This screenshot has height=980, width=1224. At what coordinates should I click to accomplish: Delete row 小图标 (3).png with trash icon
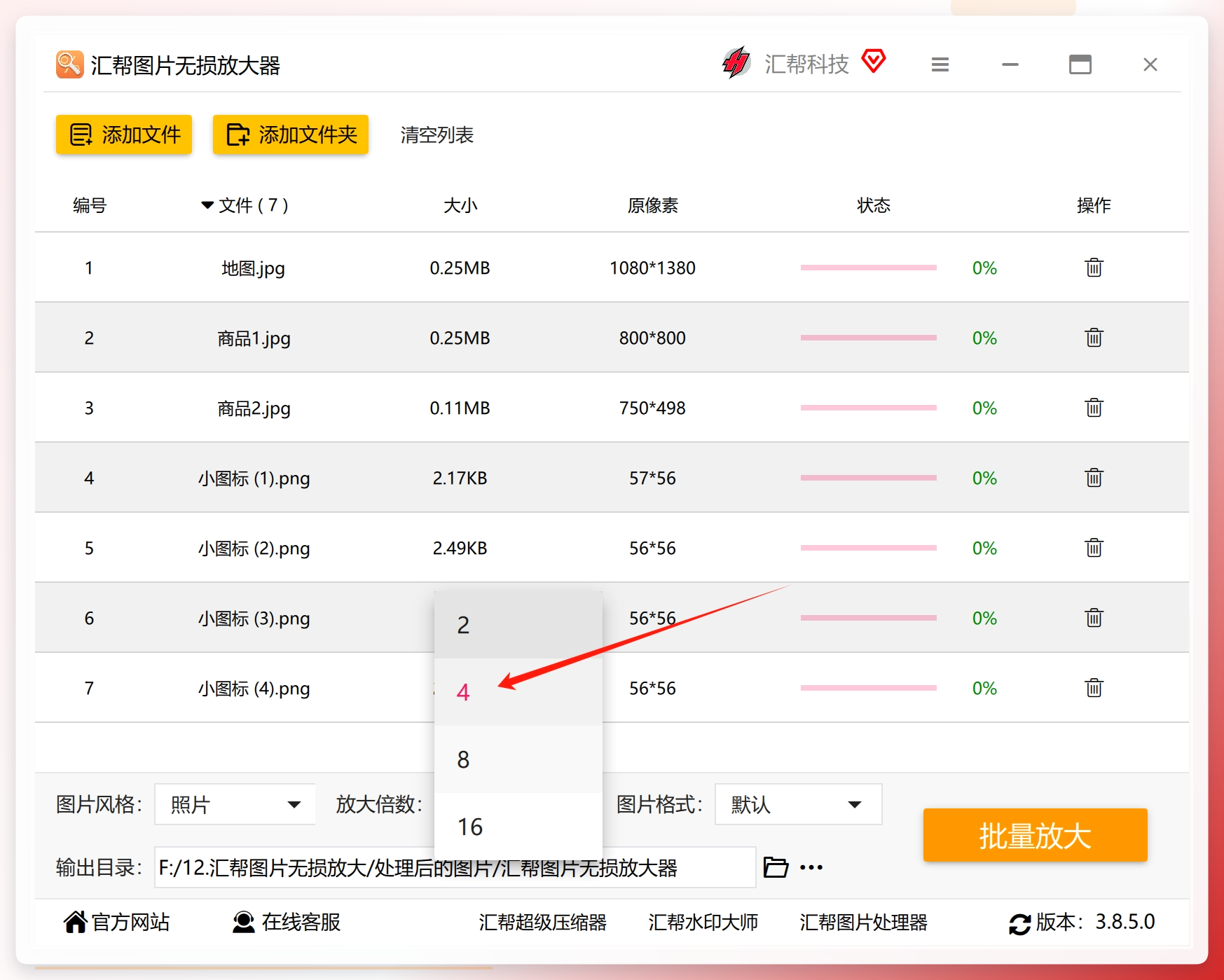click(x=1094, y=618)
